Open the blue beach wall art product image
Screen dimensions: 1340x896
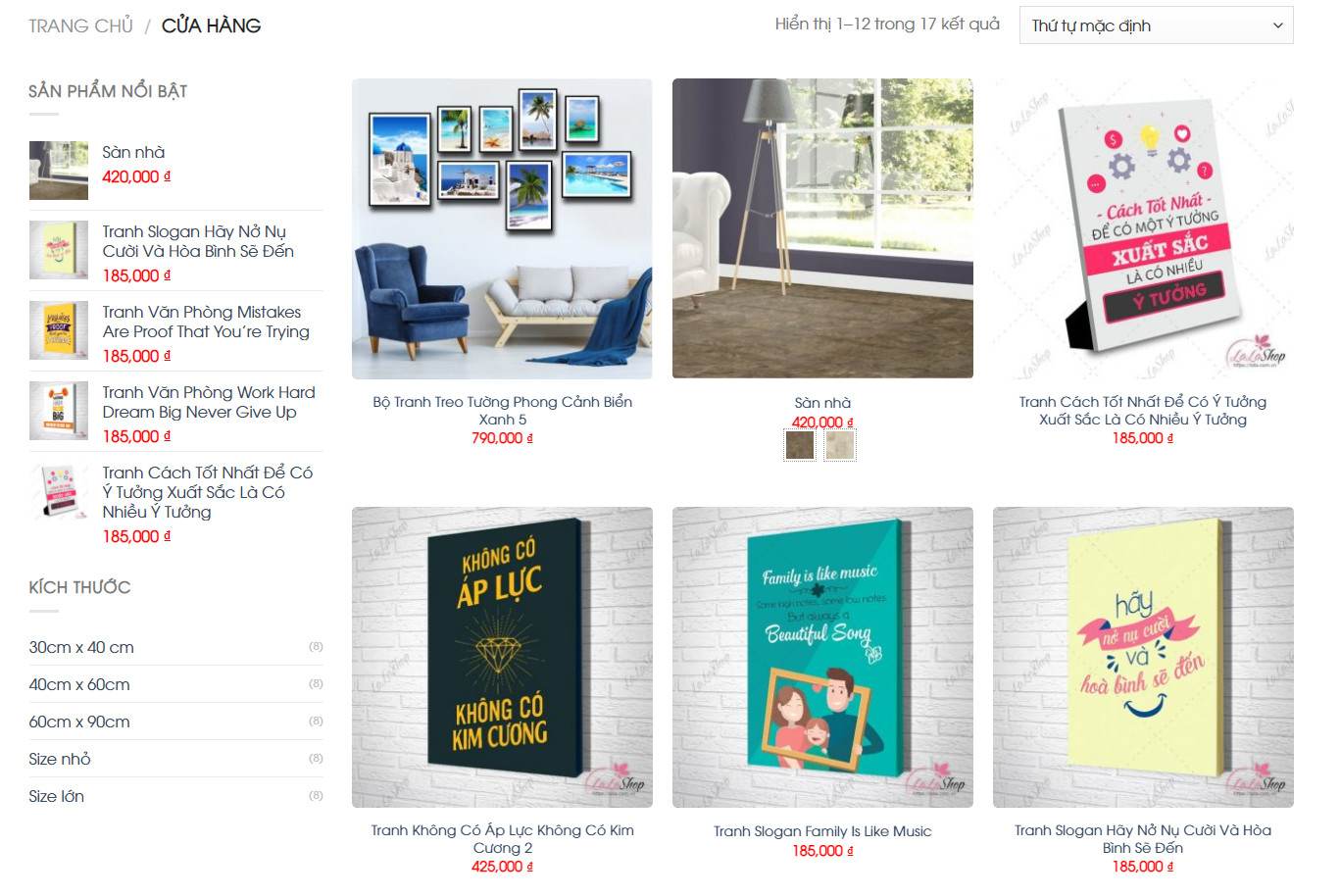(x=502, y=228)
